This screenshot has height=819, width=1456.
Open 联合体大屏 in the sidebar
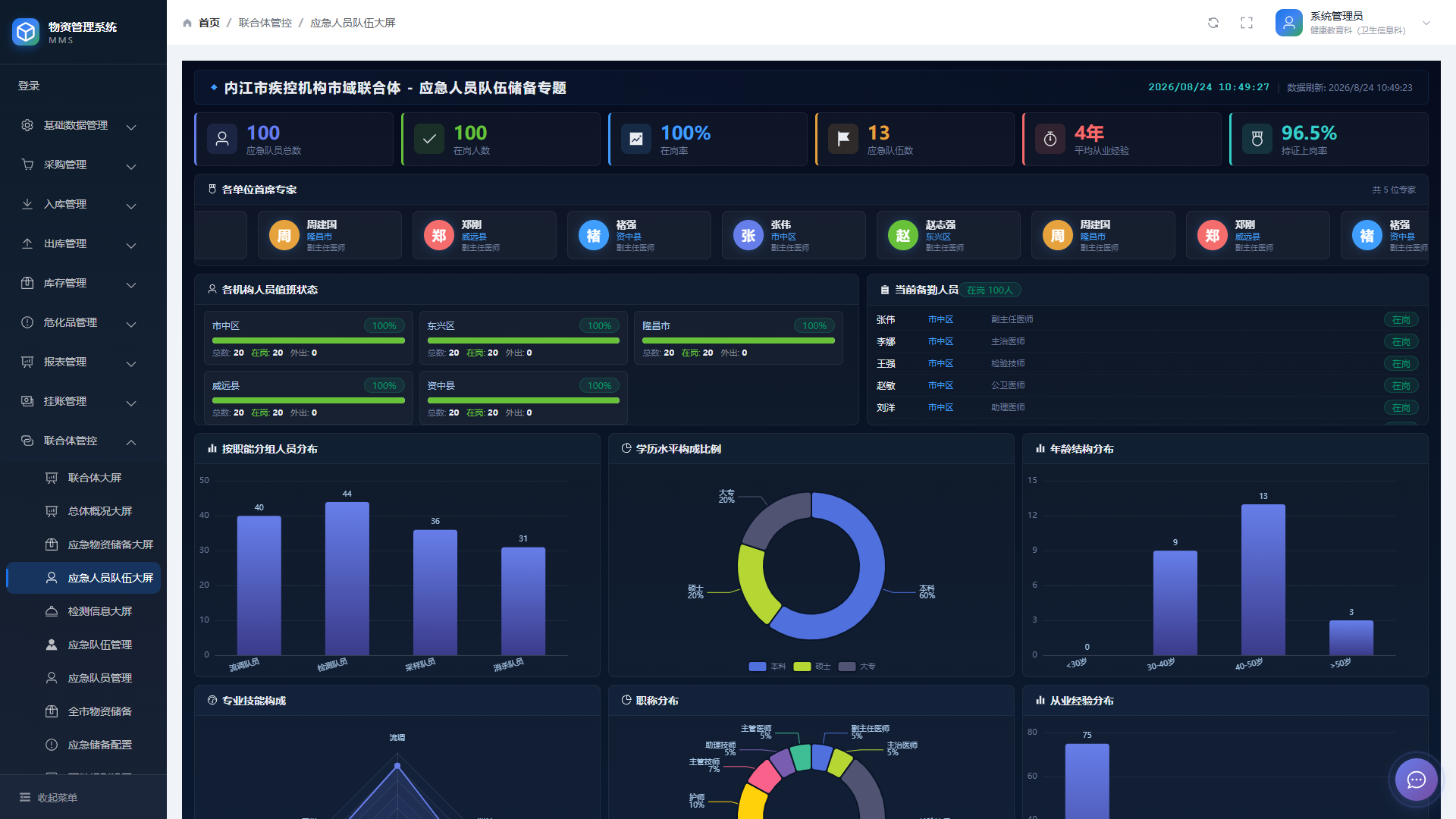pyautogui.click(x=83, y=478)
